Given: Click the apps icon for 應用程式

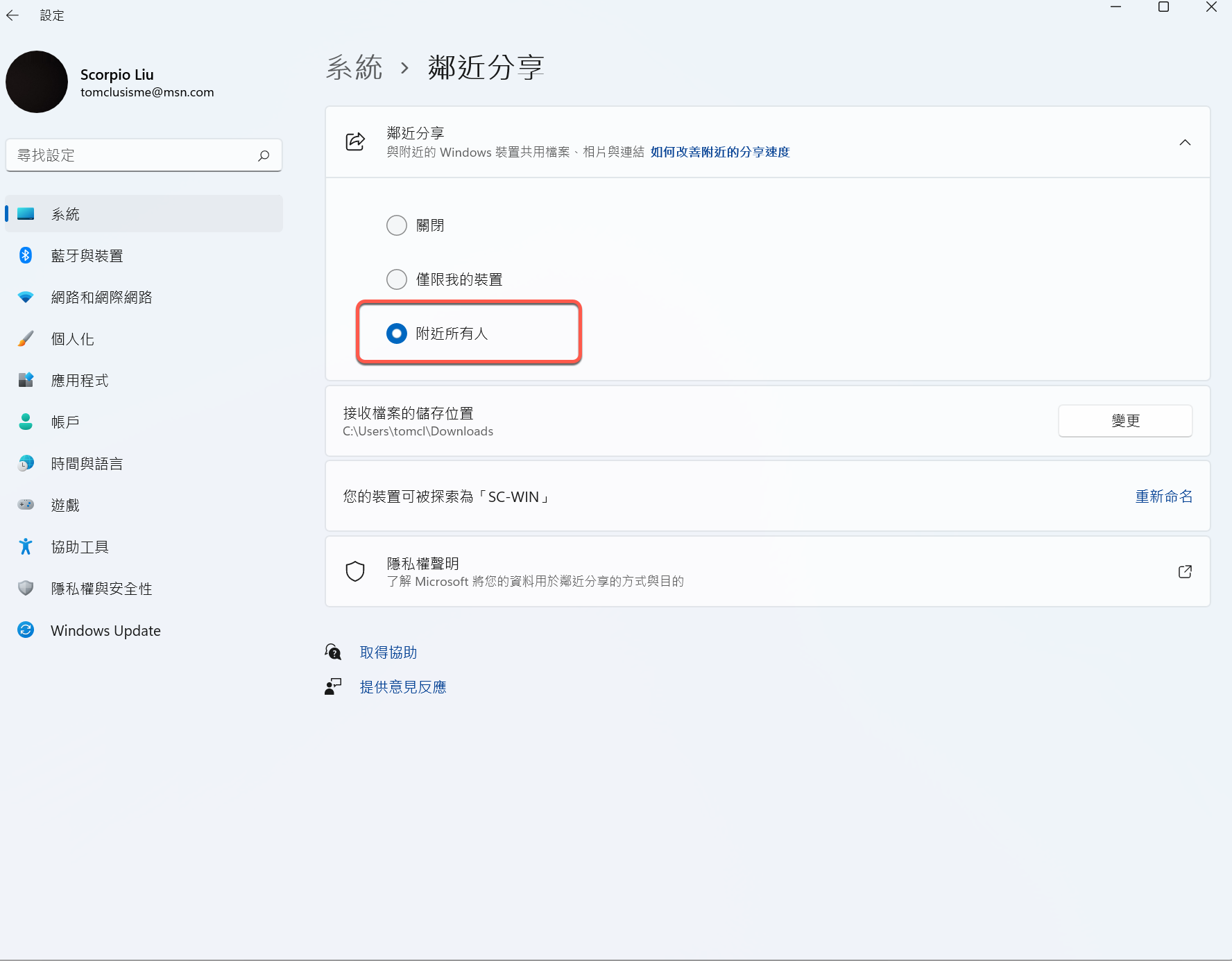Looking at the screenshot, I should tap(26, 380).
